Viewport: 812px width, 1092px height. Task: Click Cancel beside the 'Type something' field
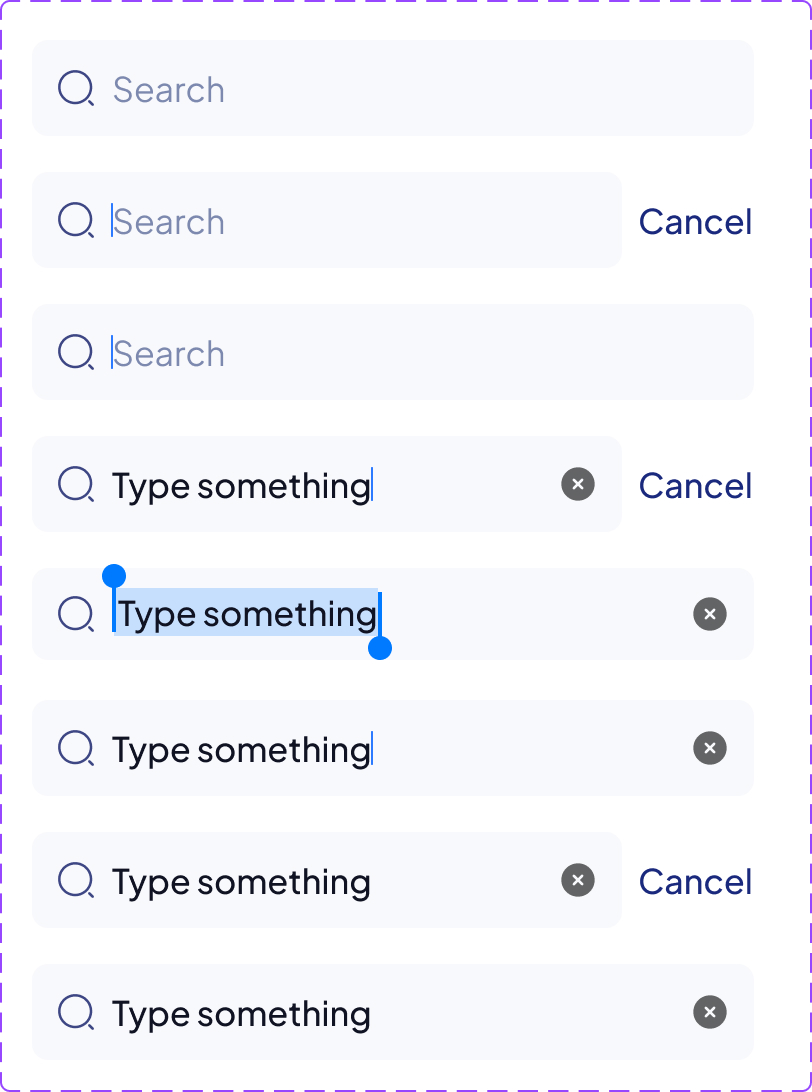coord(695,485)
